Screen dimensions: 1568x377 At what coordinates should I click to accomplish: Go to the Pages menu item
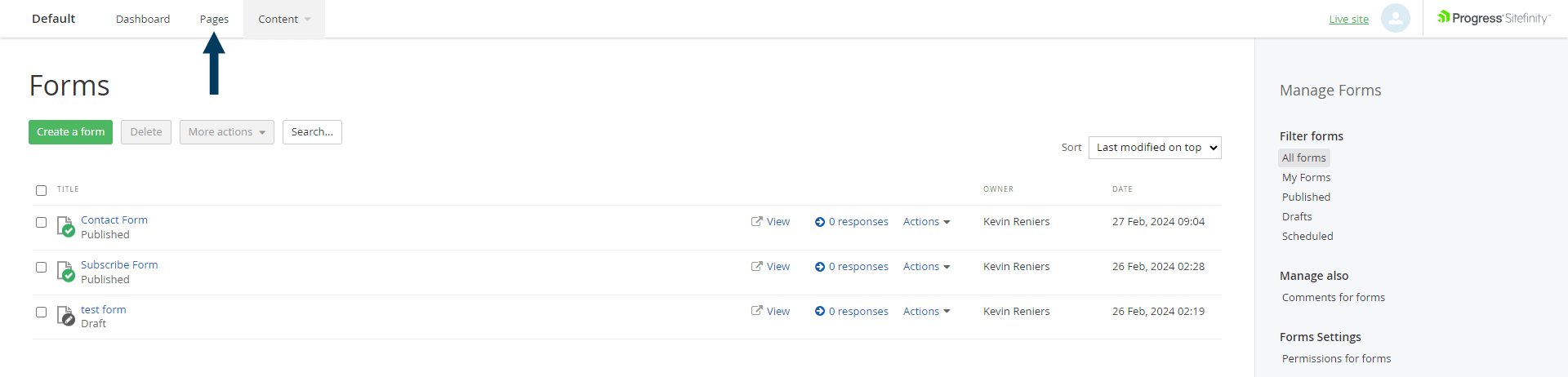[x=214, y=19]
